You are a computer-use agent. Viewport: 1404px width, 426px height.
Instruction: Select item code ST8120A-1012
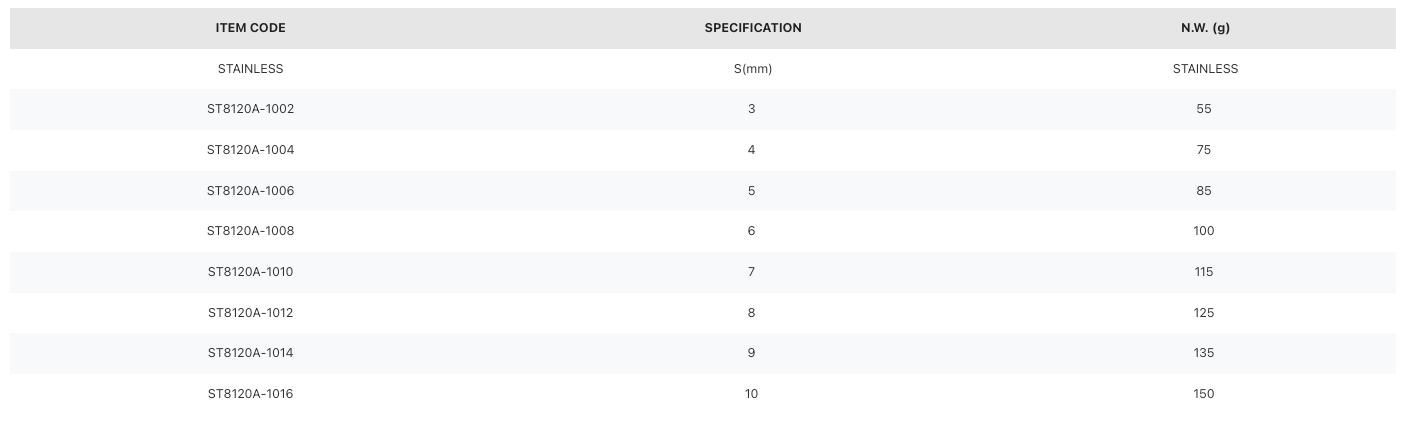click(250, 312)
